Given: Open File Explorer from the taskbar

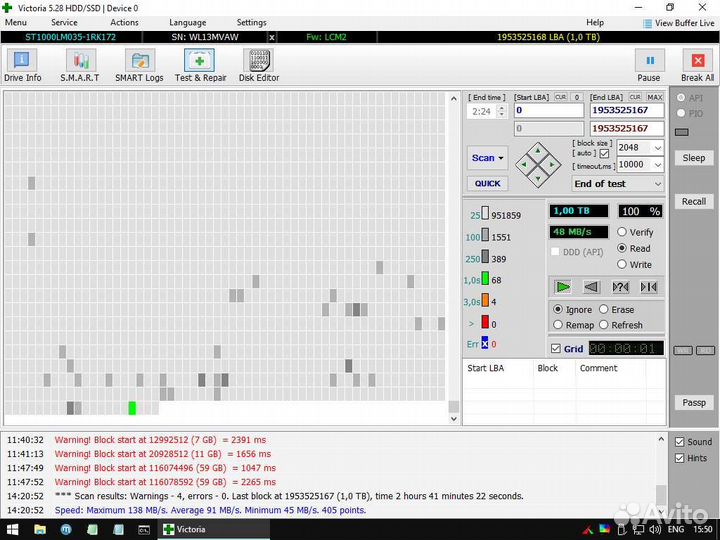Looking at the screenshot, I should 40,529.
